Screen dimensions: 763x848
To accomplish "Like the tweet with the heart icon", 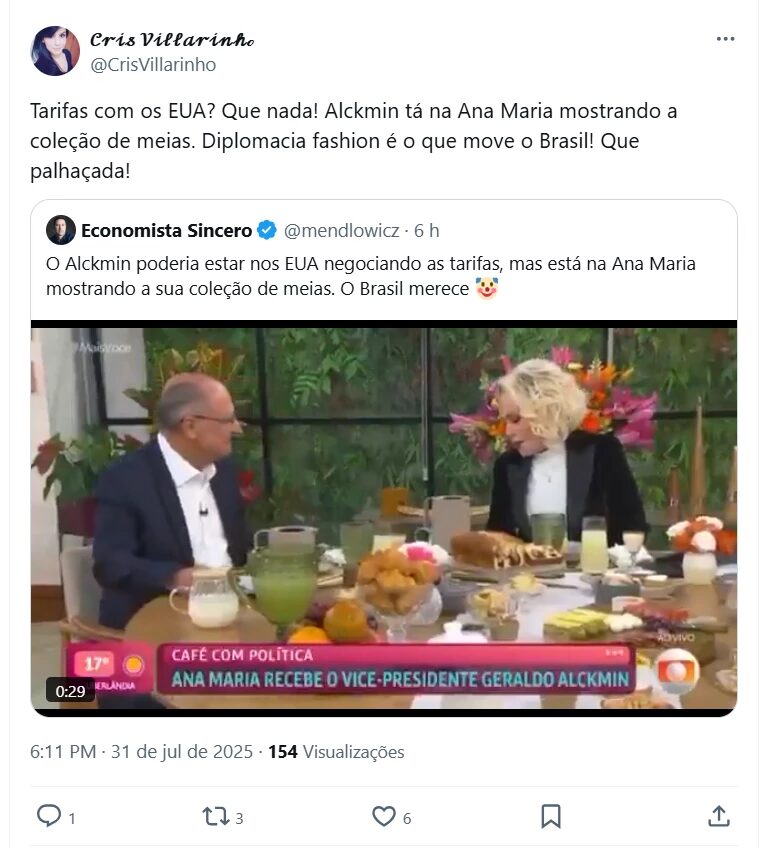I will pyautogui.click(x=383, y=816).
